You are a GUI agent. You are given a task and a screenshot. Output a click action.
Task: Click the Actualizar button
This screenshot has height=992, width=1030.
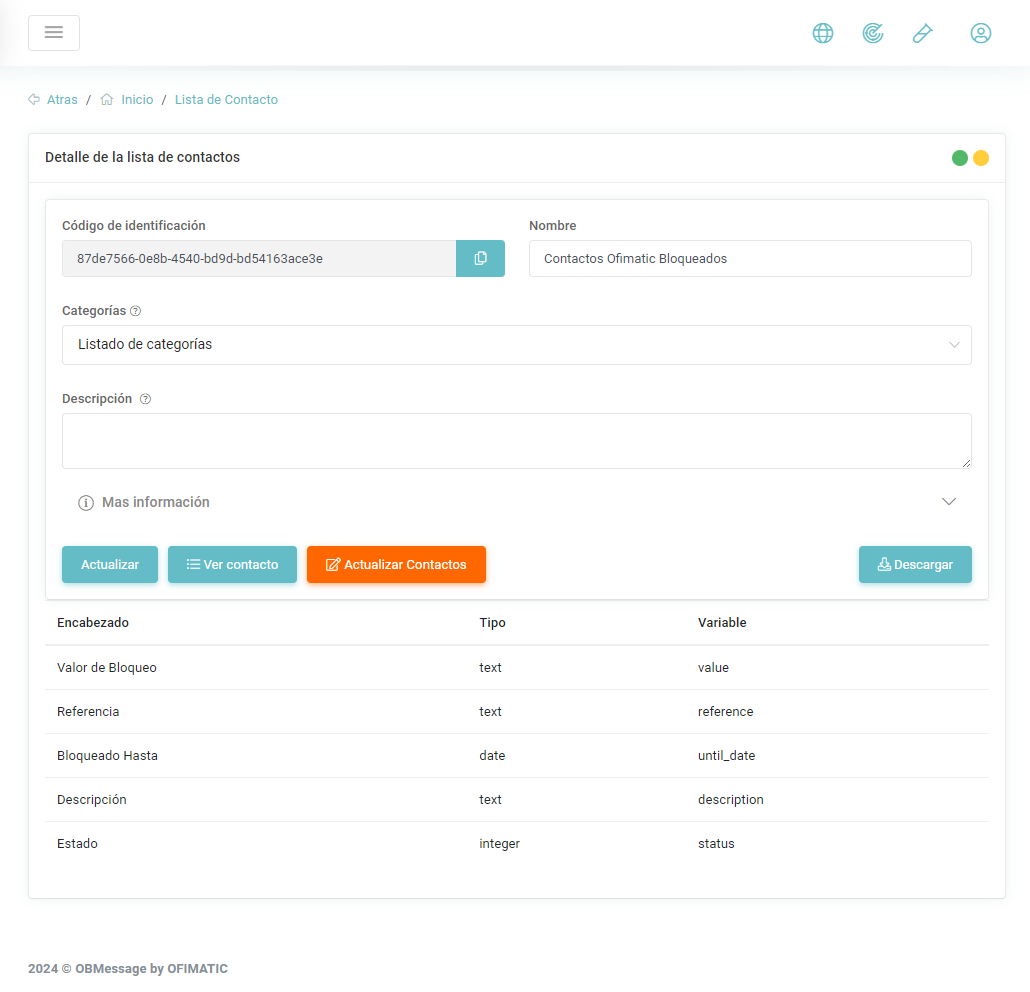pos(110,564)
